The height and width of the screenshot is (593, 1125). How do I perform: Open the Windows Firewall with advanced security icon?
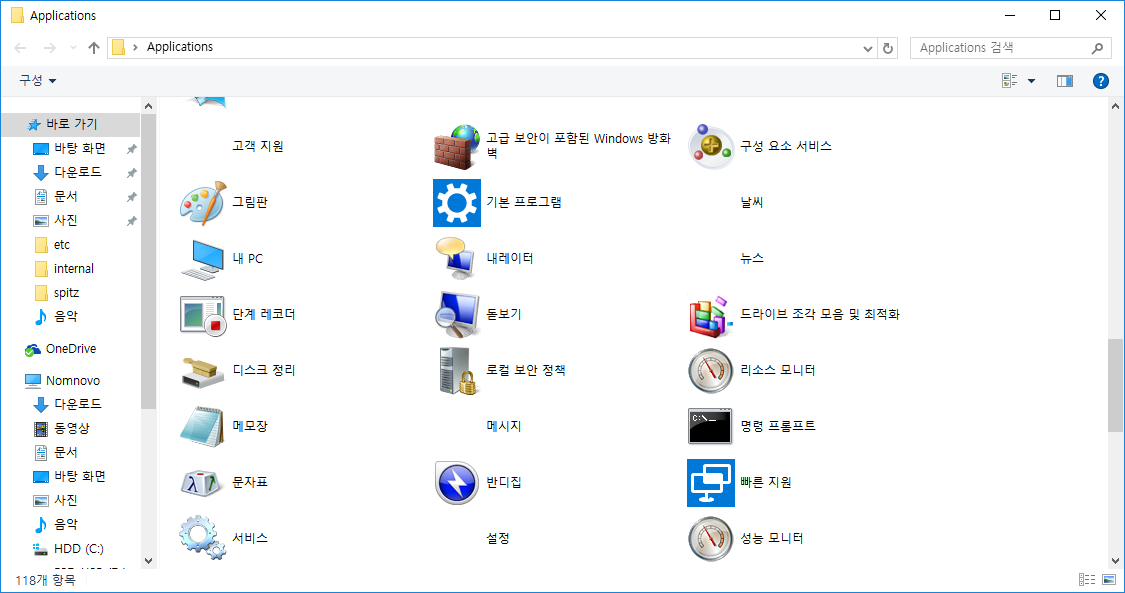click(457, 146)
